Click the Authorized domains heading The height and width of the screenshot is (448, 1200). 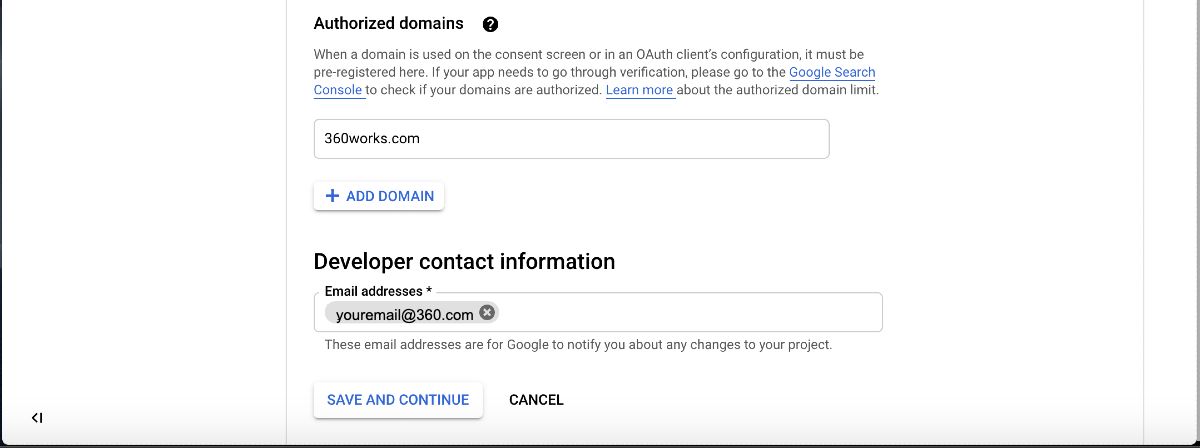tap(389, 23)
